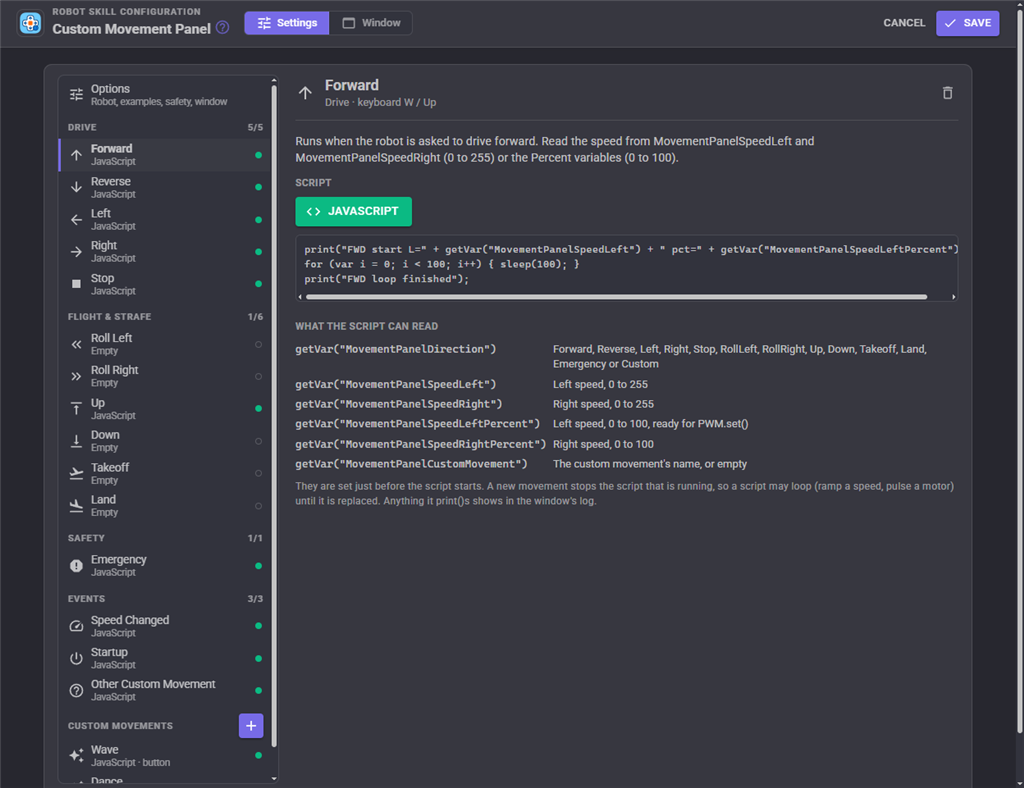1024x788 pixels.
Task: Click the Wave sparkle icon
Action: pos(76,755)
